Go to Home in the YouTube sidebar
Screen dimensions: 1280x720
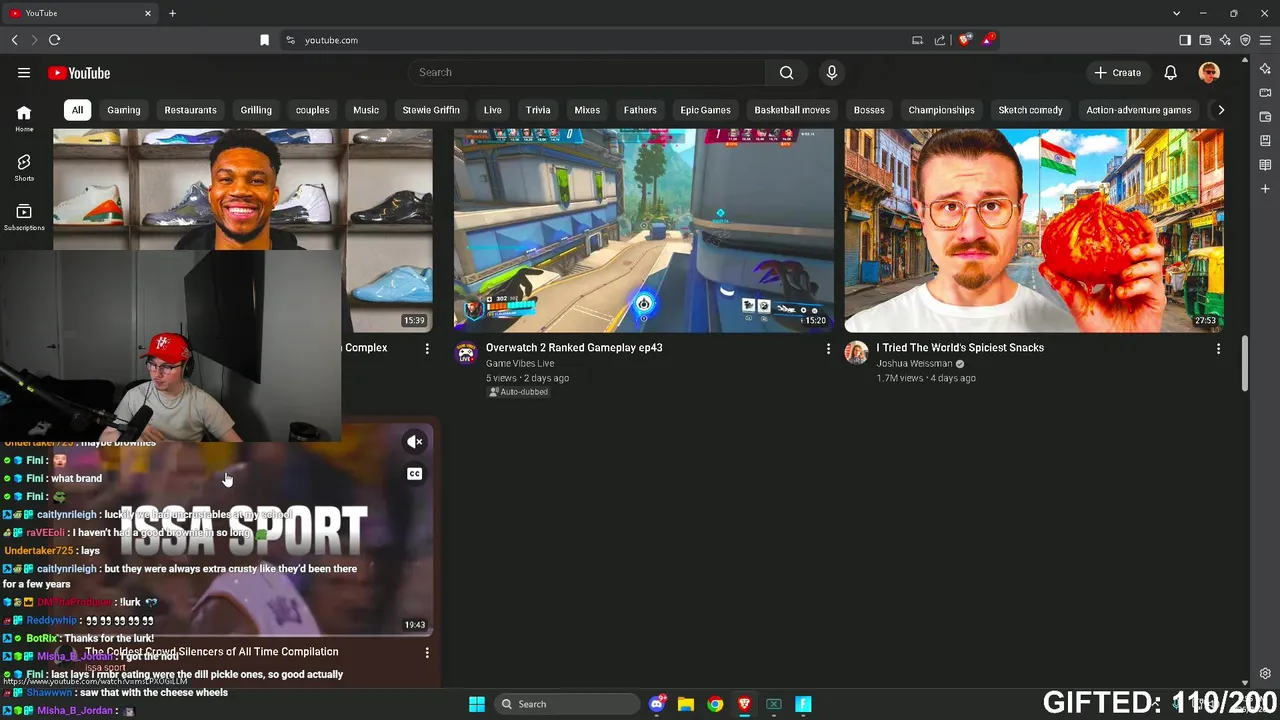[24, 119]
